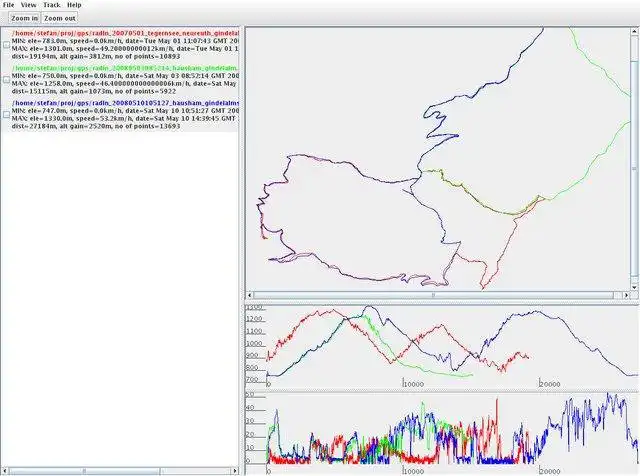This screenshot has height=476, width=640.
Task: Click map view right scroll arrow
Action: tap(627, 295)
